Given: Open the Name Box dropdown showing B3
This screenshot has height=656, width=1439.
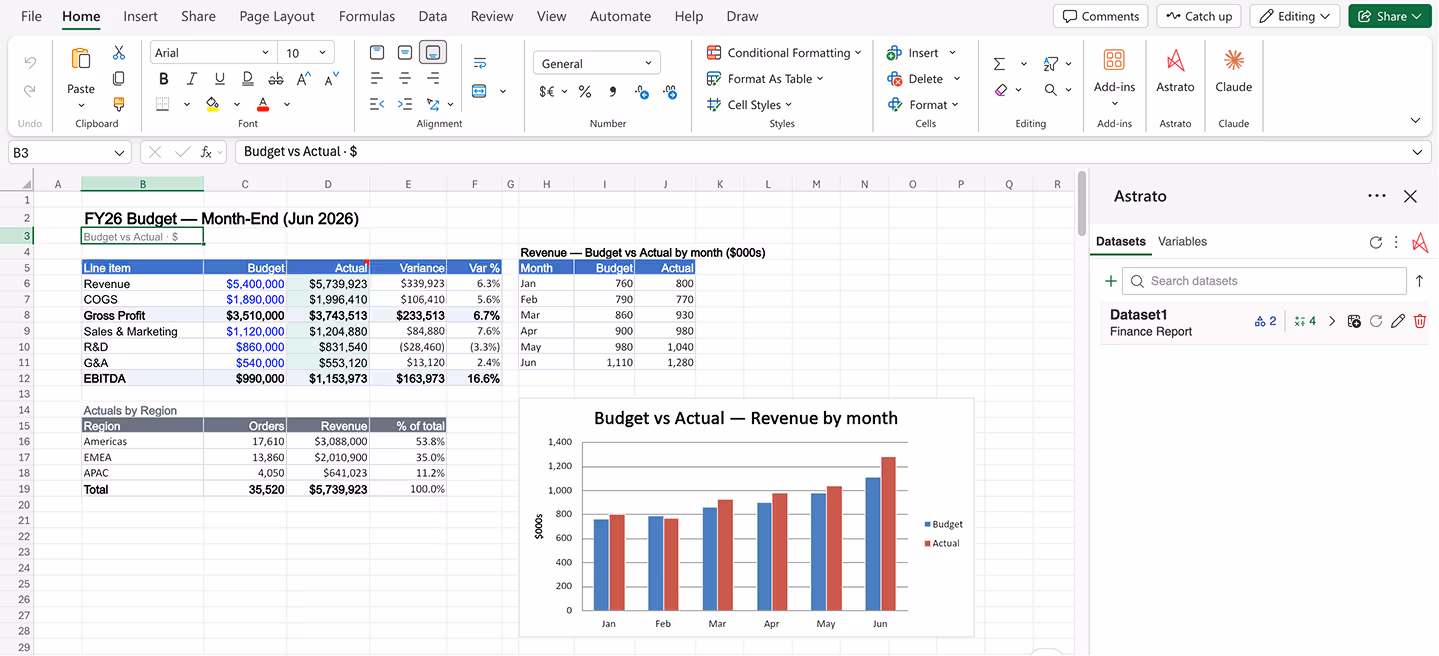Looking at the screenshot, I should point(120,153).
